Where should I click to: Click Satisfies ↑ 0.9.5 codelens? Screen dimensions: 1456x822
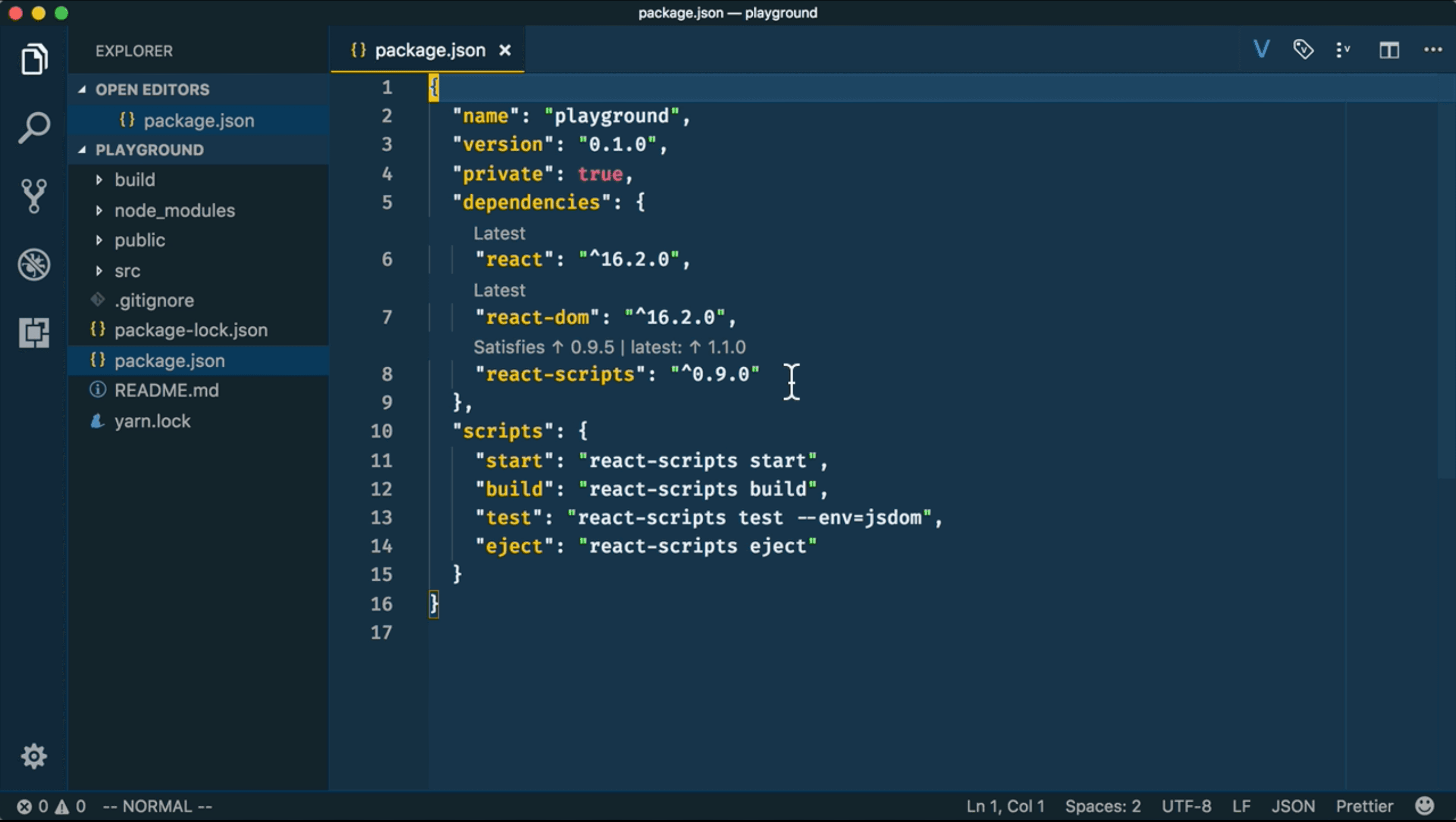(x=544, y=347)
